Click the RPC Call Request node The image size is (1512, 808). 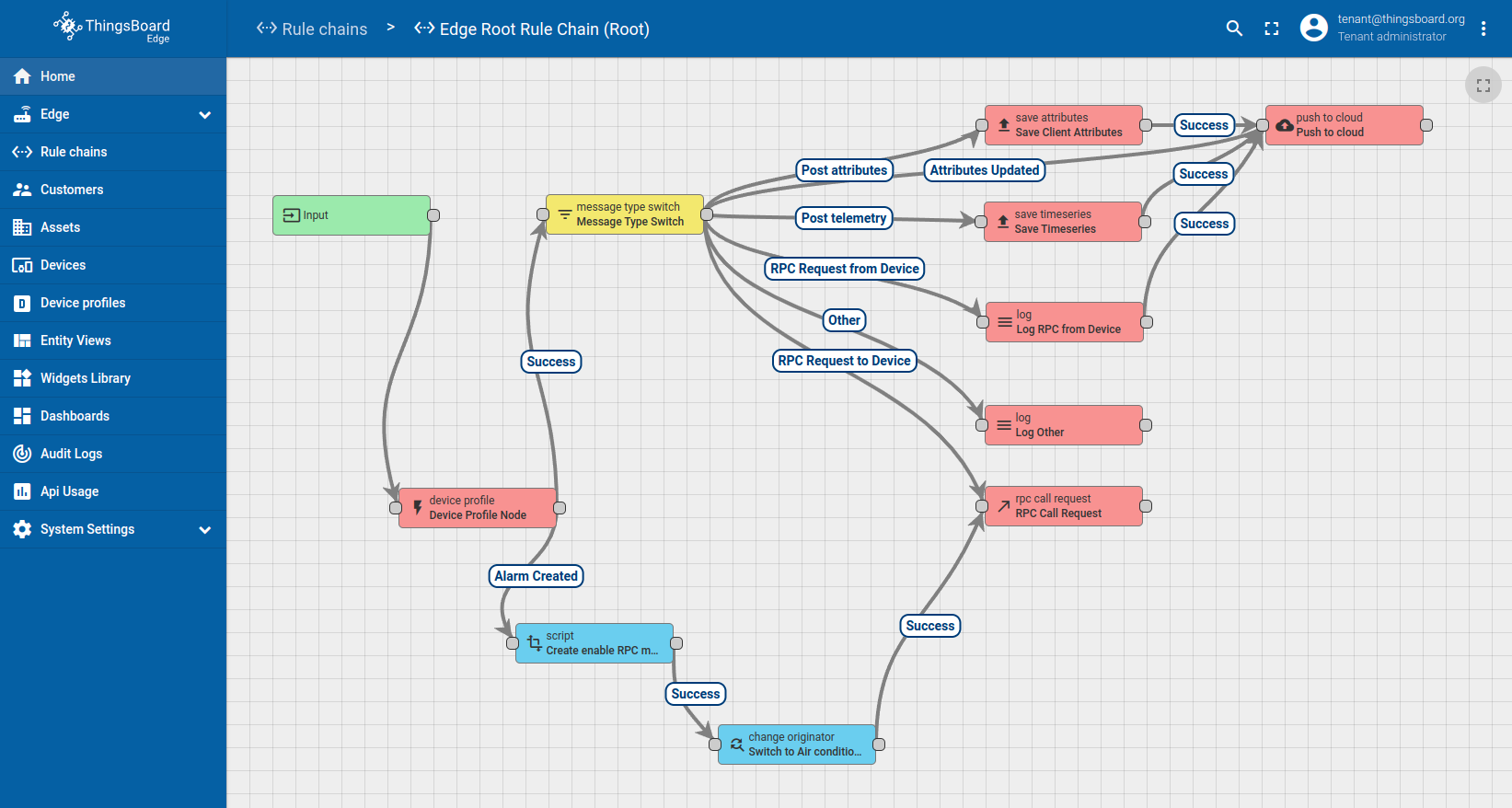[1063, 506]
